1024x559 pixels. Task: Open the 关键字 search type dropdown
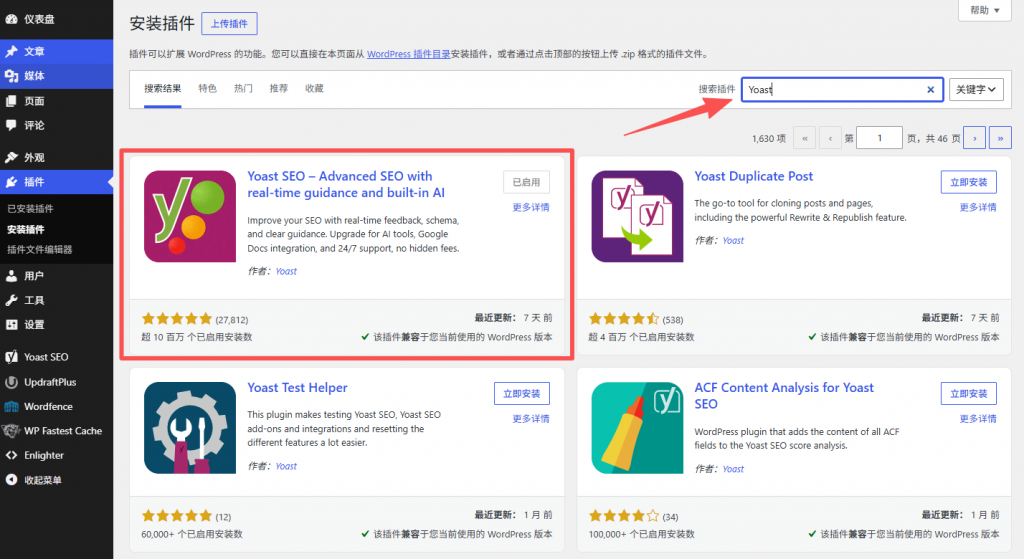point(976,89)
